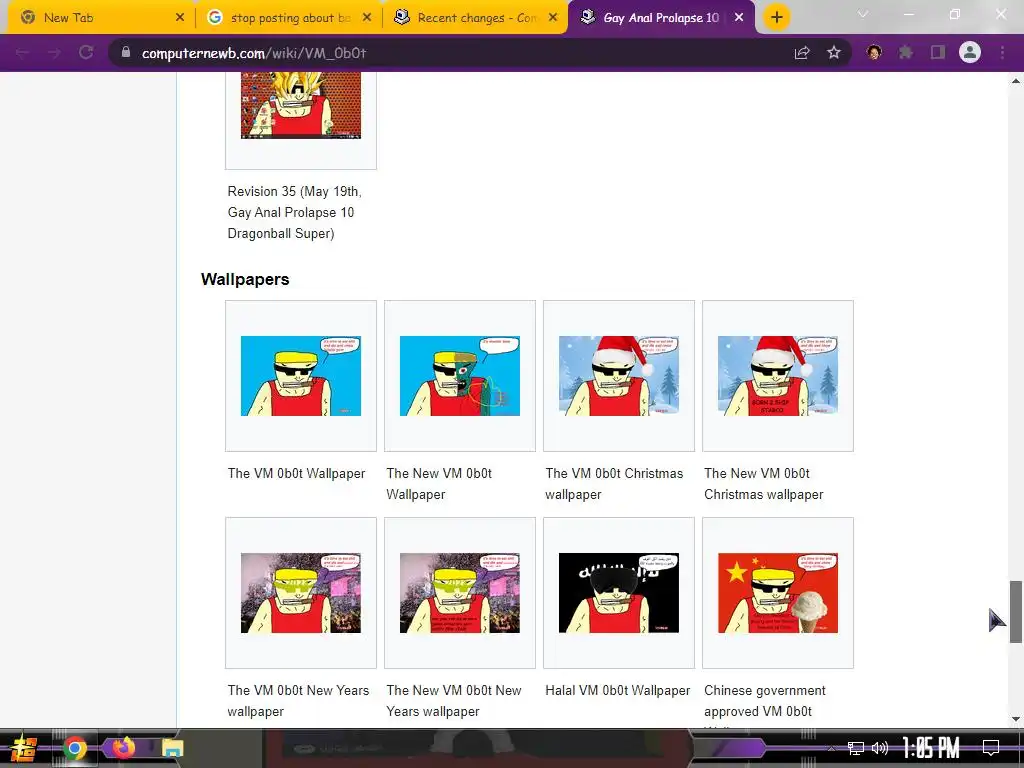Image resolution: width=1024 pixels, height=768 pixels.
Task: Click the caption 'The VM 0b0t Wallpaper'
Action: 296,473
